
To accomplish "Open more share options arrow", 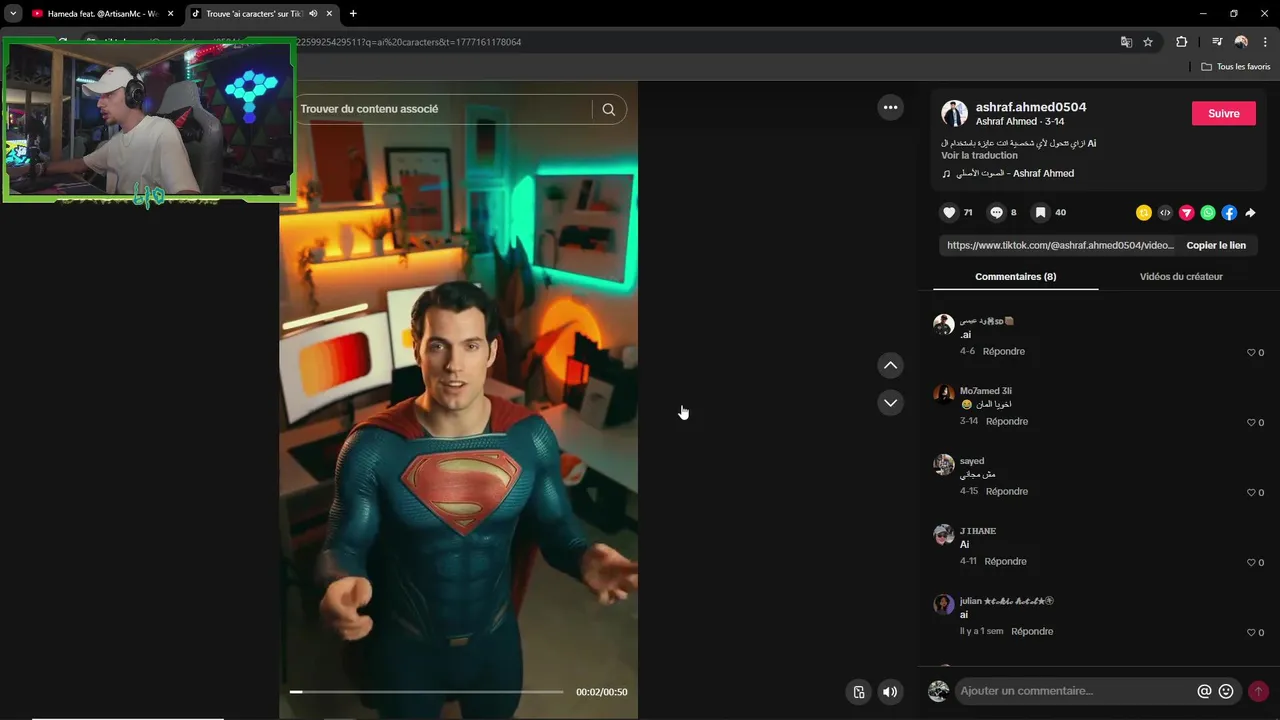I will point(1250,213).
